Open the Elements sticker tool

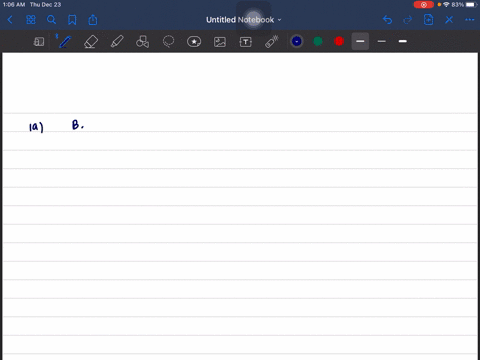[x=194, y=42]
